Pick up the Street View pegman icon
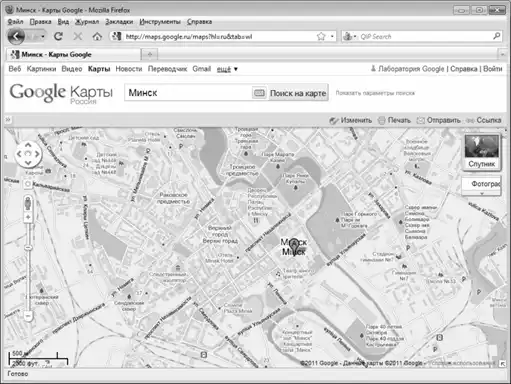511x384 pixels. pyautogui.click(x=28, y=203)
